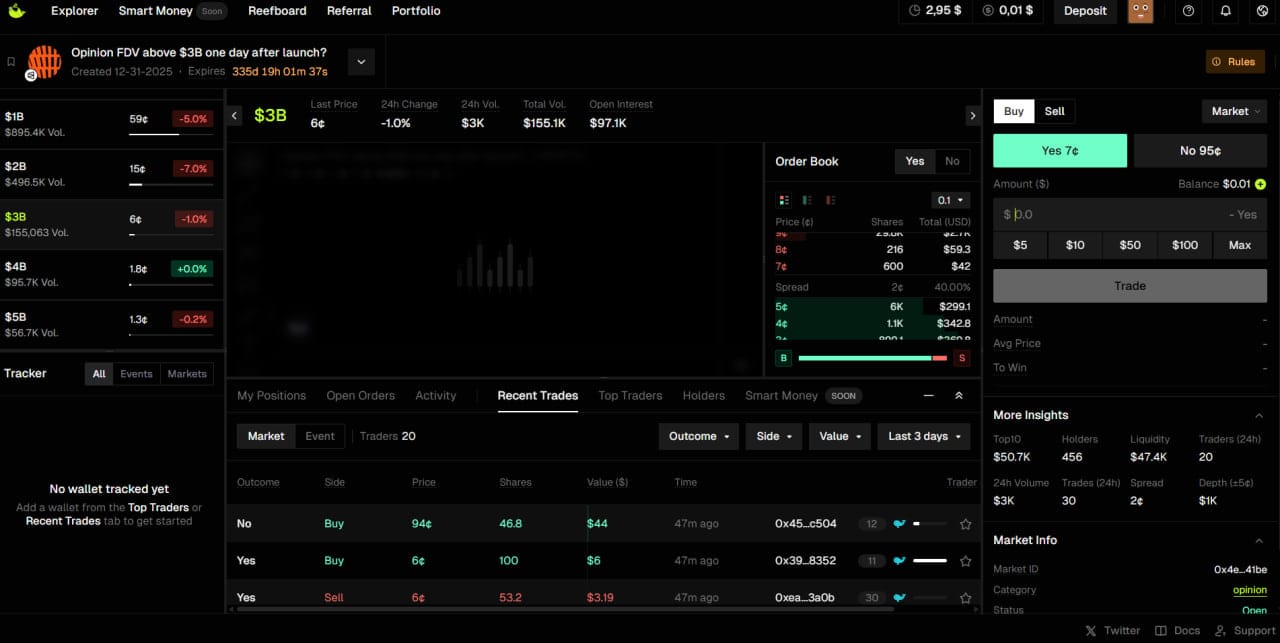Star the first trade in Recent Trades

click(965, 523)
